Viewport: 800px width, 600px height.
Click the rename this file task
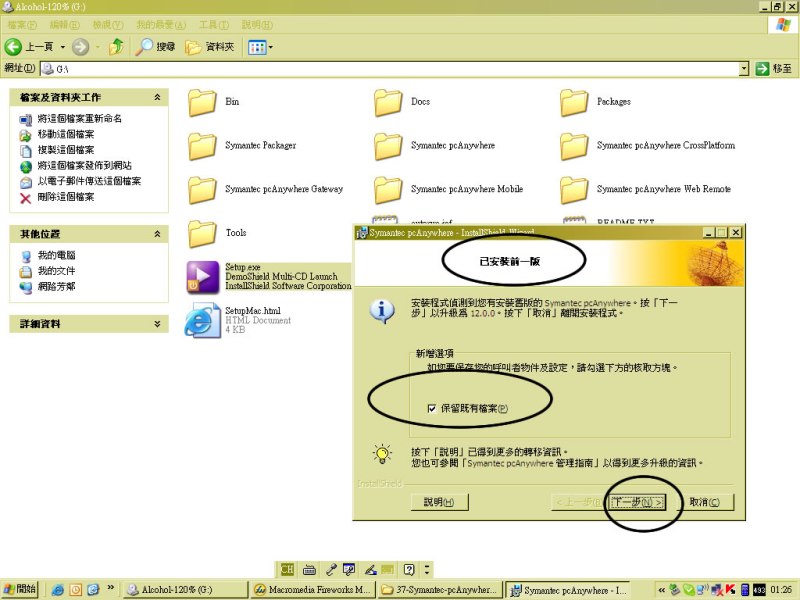pyautogui.click(x=80, y=119)
